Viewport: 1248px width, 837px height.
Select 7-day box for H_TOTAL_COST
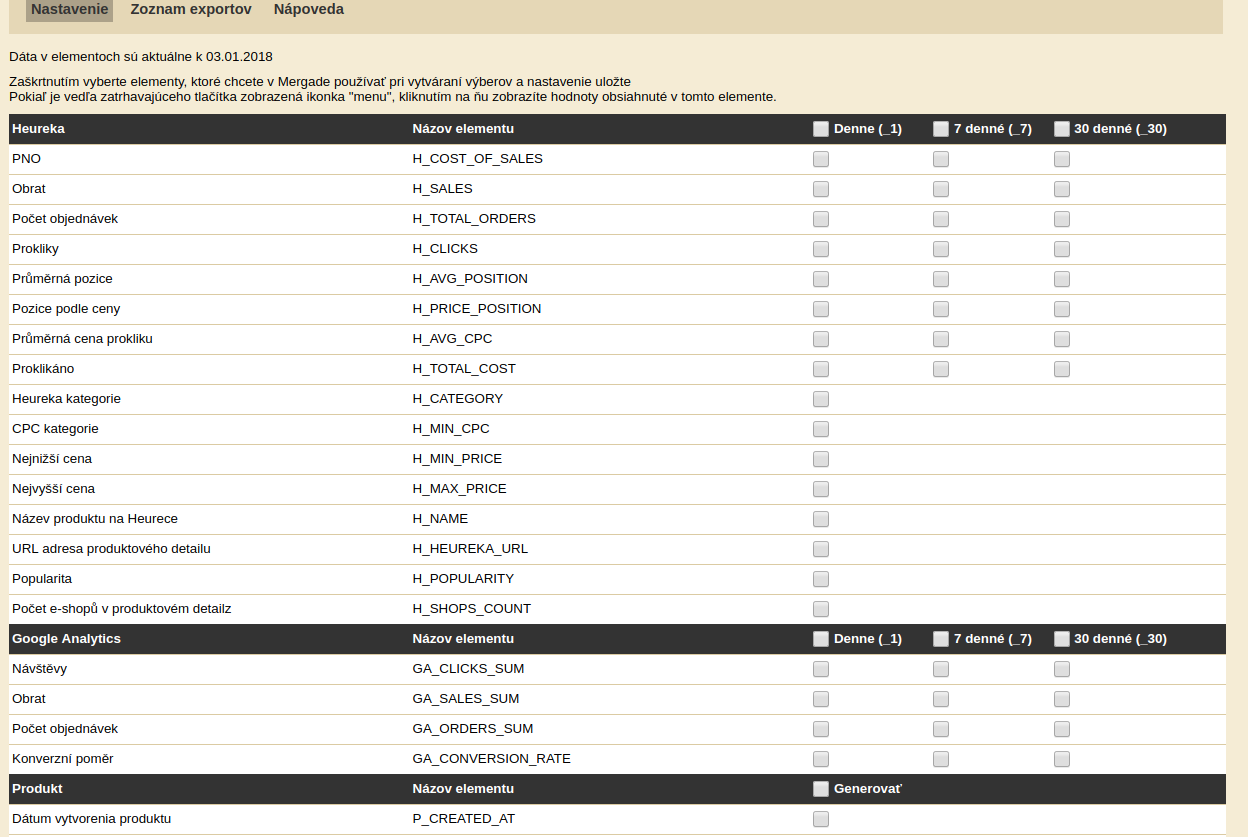click(941, 369)
